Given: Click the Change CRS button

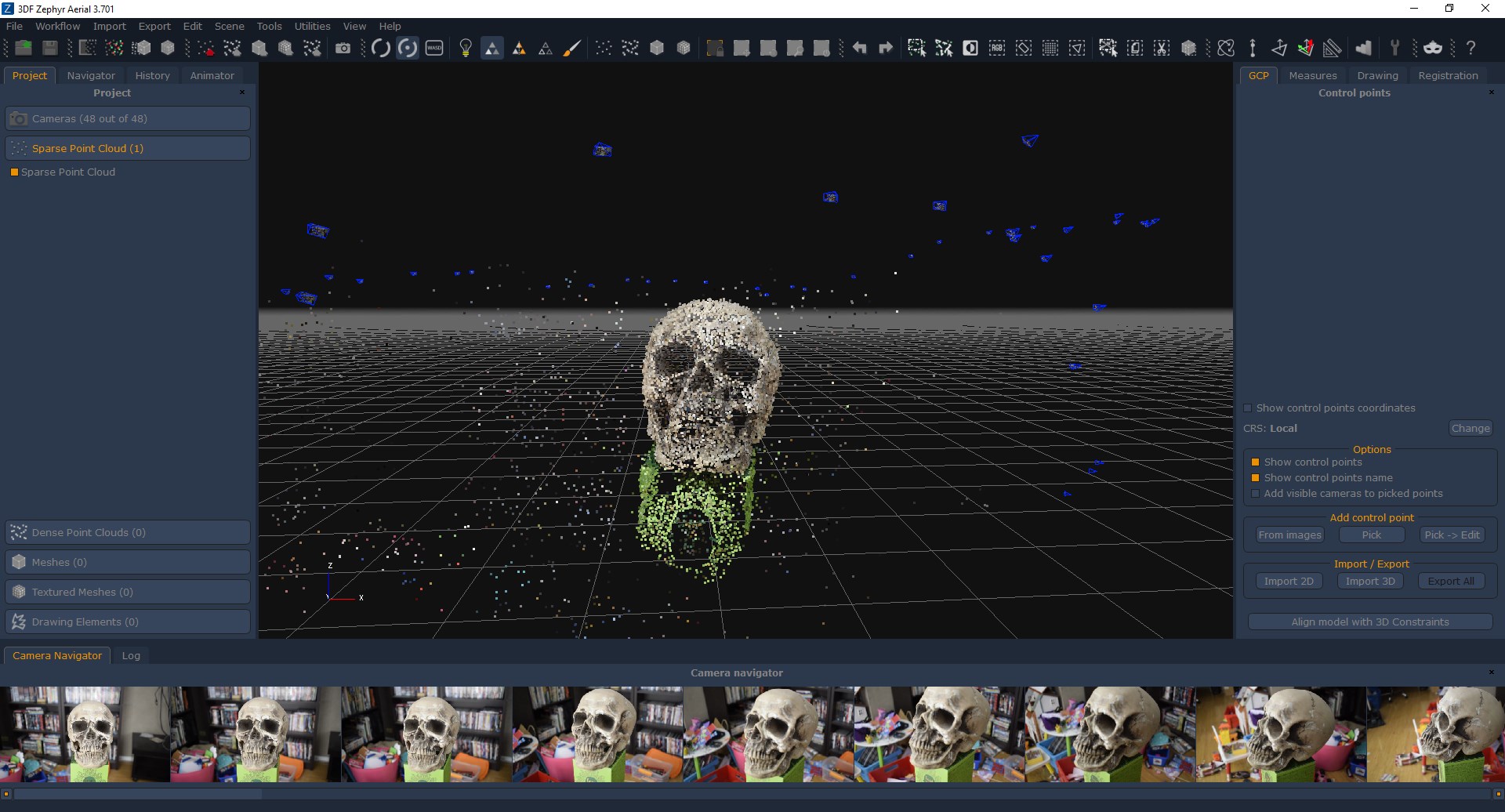Looking at the screenshot, I should tap(1471, 428).
